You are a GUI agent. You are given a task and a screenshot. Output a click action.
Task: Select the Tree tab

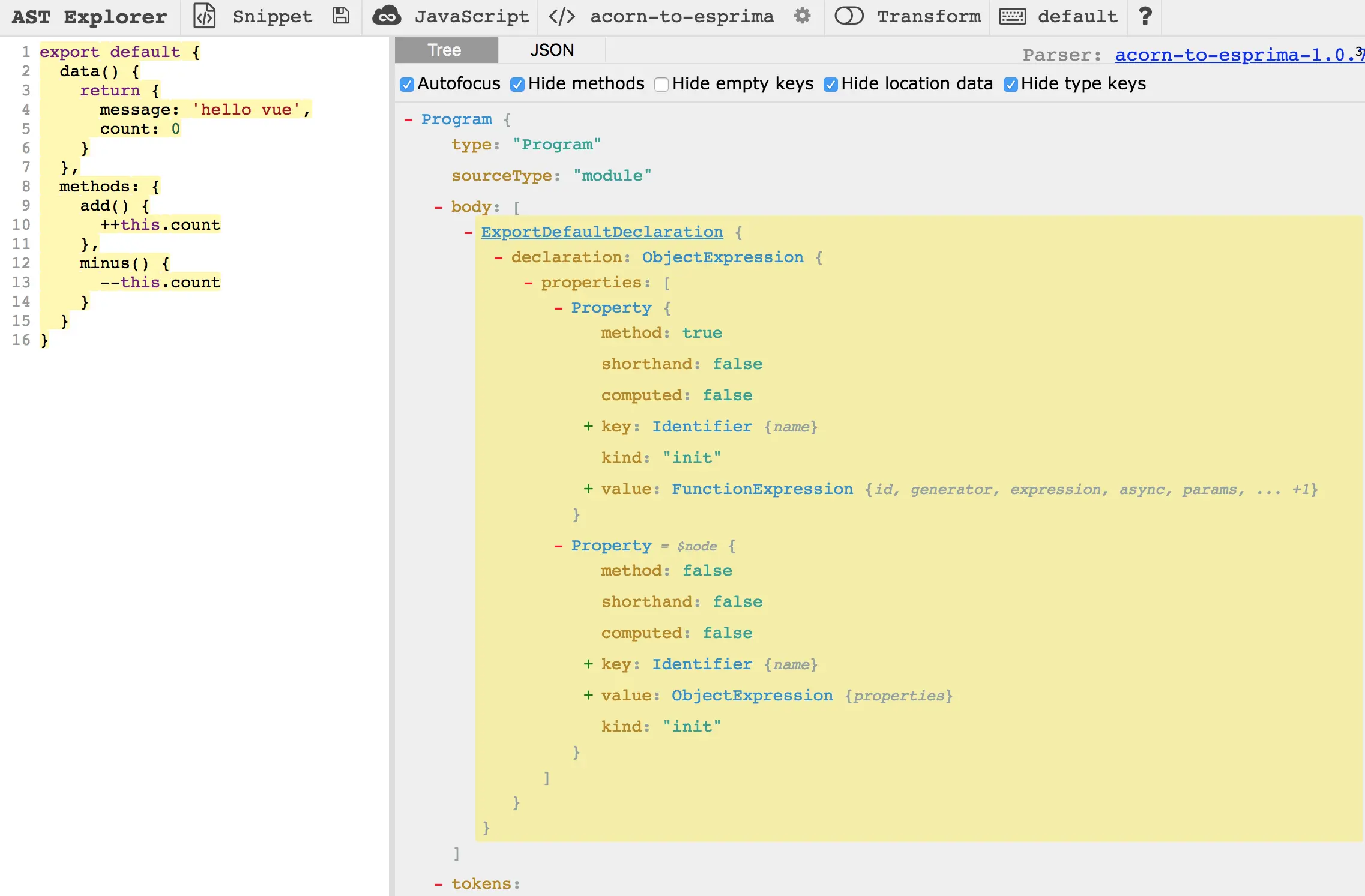[445, 50]
